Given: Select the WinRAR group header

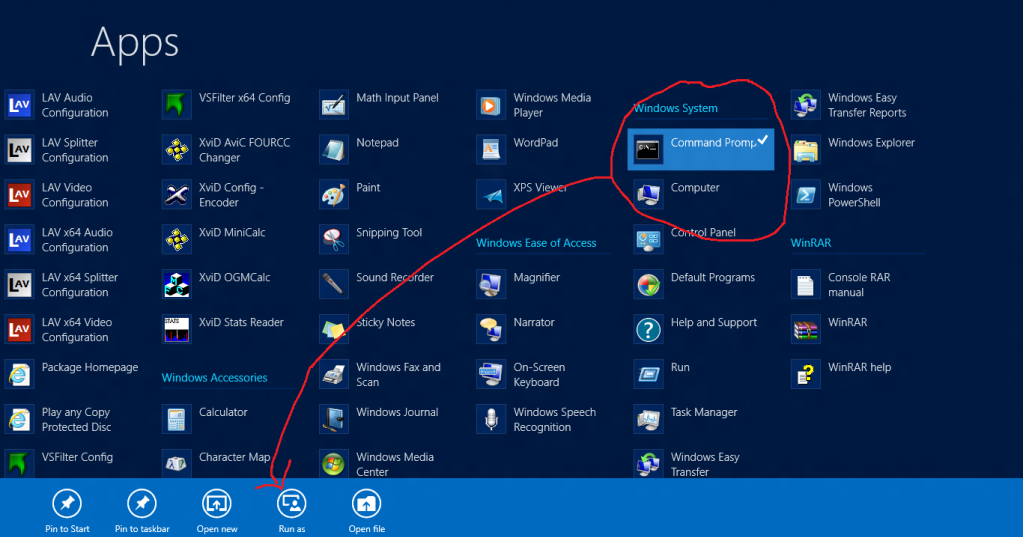Looking at the screenshot, I should (811, 243).
